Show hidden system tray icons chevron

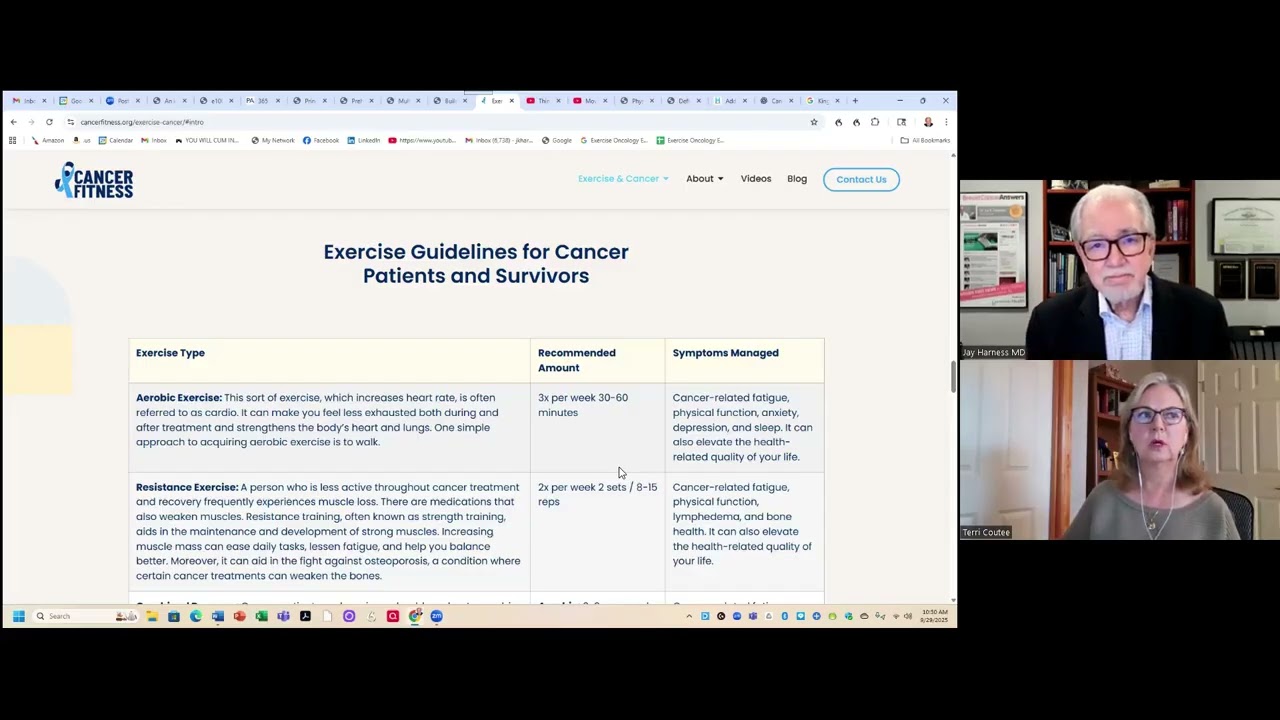(x=689, y=616)
